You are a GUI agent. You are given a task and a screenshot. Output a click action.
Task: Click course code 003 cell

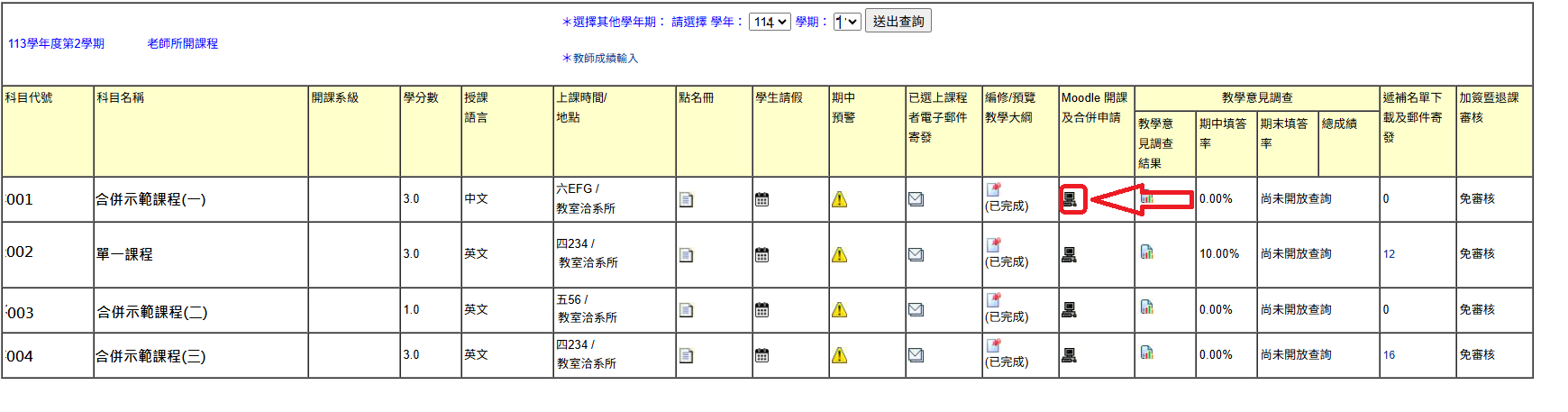coord(48,311)
